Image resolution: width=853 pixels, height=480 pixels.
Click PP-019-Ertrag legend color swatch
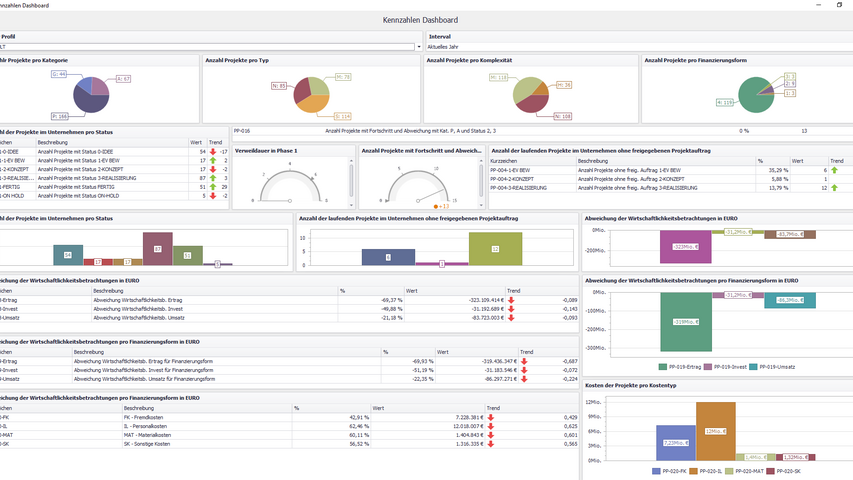pyautogui.click(x=664, y=367)
